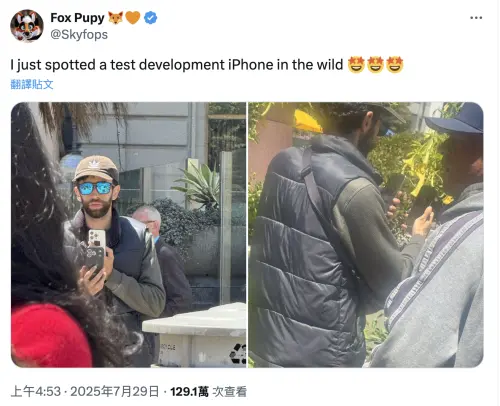Click the last star-struck emoji
500x406 pixels.
click(x=395, y=65)
